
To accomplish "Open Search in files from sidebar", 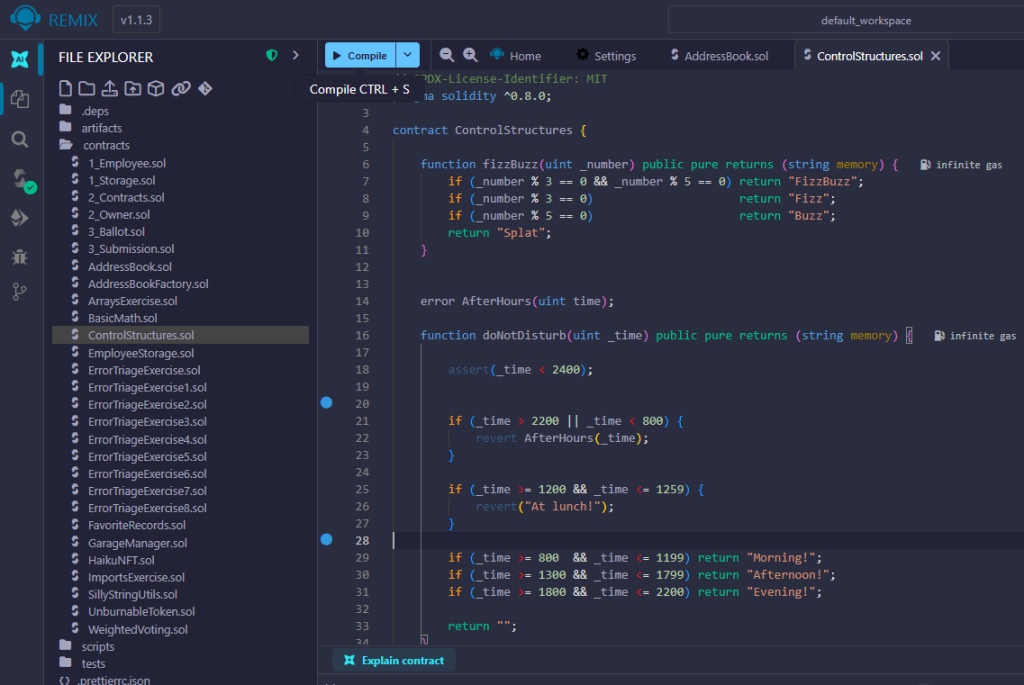I will [20, 139].
